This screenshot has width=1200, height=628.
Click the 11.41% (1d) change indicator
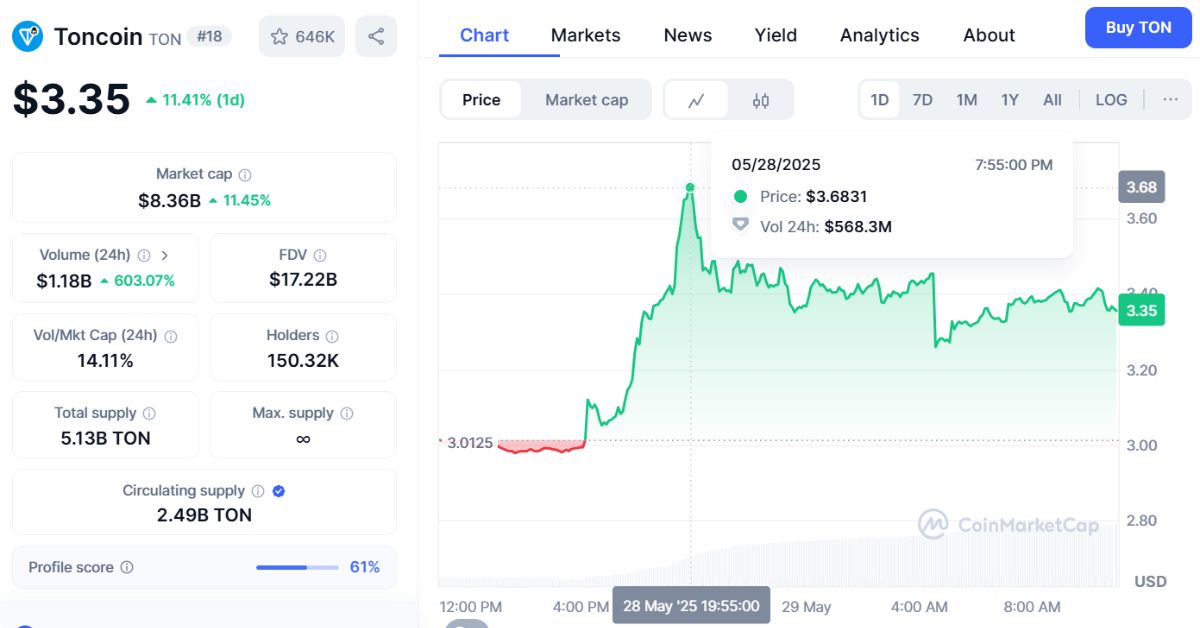[x=195, y=100]
